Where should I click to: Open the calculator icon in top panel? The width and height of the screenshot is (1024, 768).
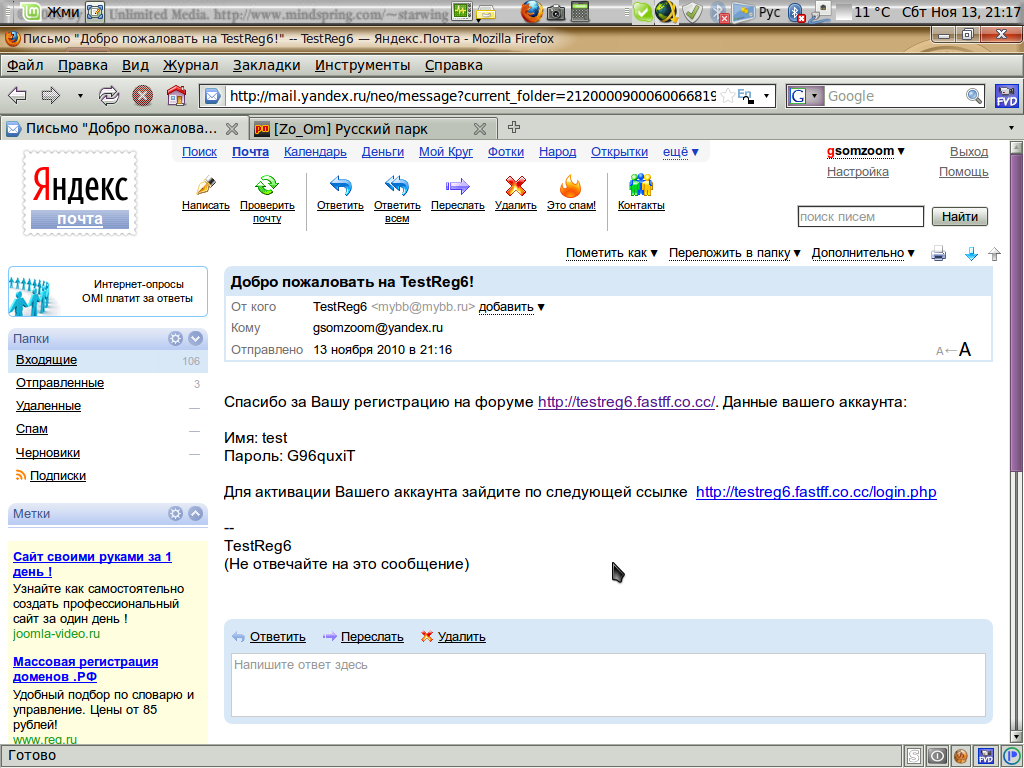coord(579,11)
